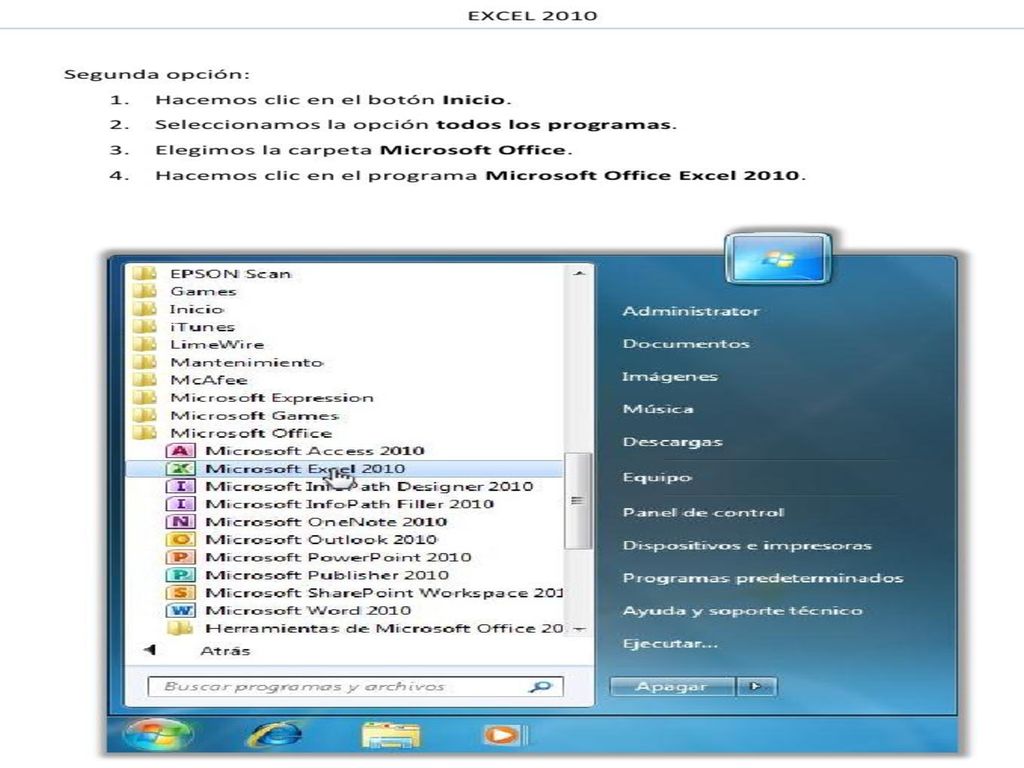Open Descargas from the Start menu

[673, 442]
